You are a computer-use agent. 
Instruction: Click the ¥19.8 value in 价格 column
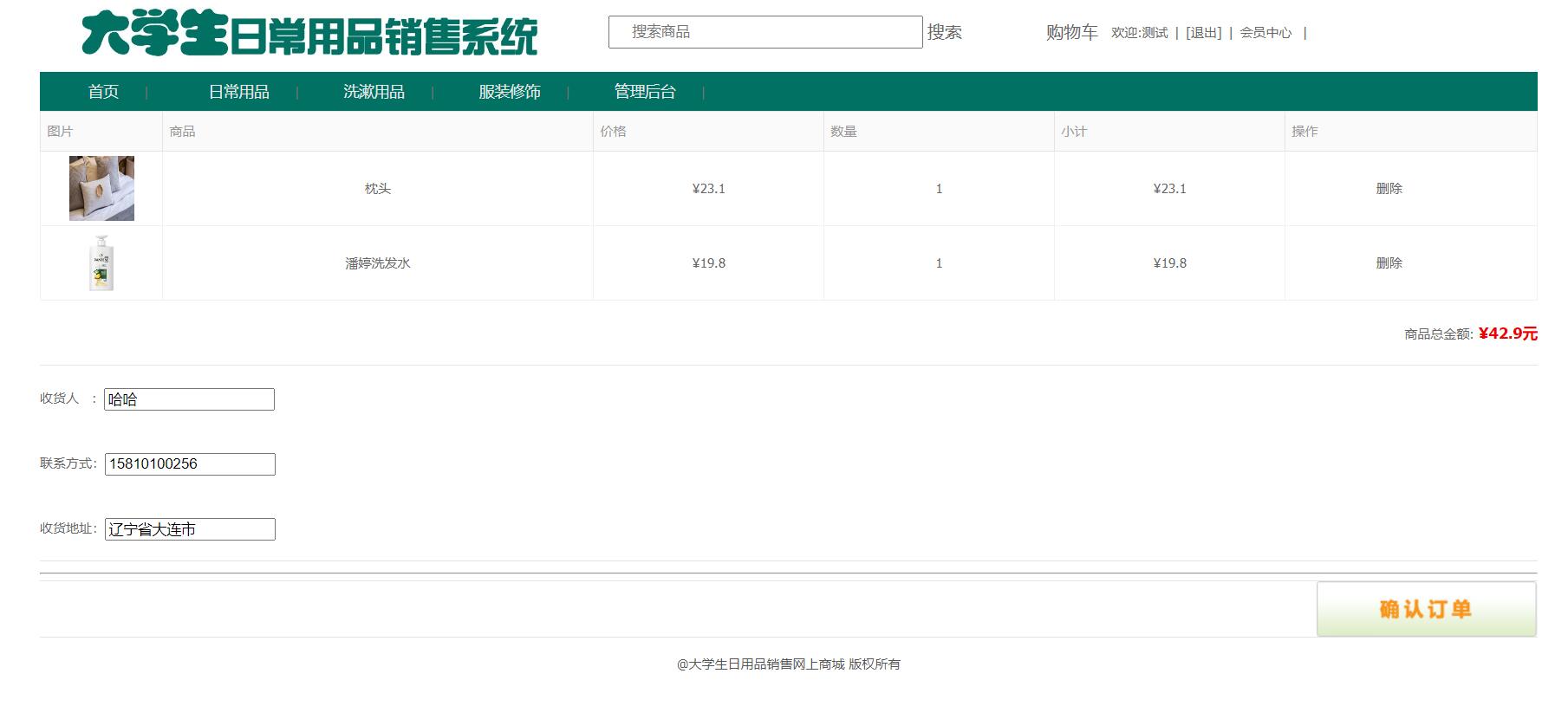[709, 263]
